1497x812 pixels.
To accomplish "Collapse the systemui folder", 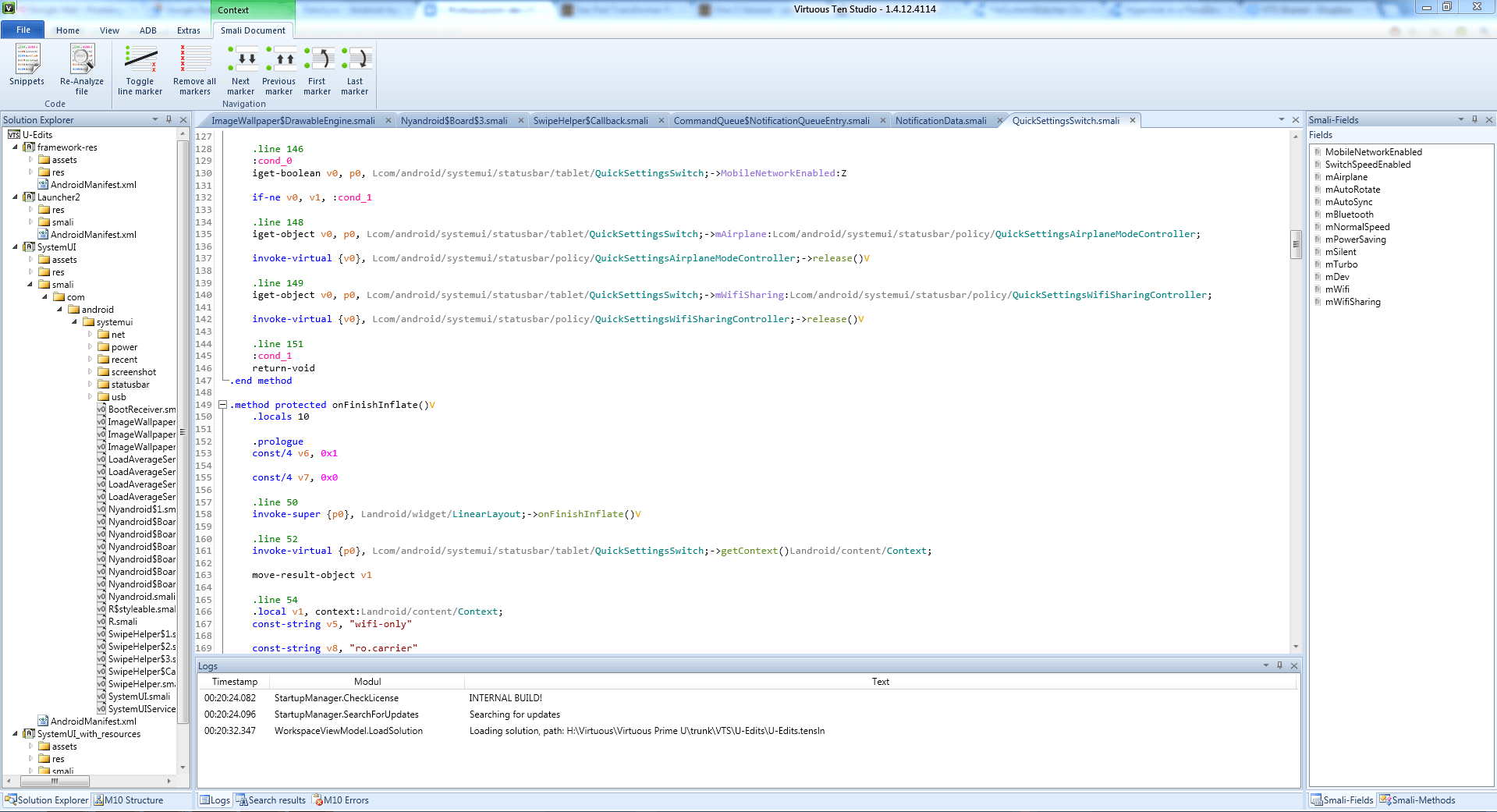I will pos(75,322).
